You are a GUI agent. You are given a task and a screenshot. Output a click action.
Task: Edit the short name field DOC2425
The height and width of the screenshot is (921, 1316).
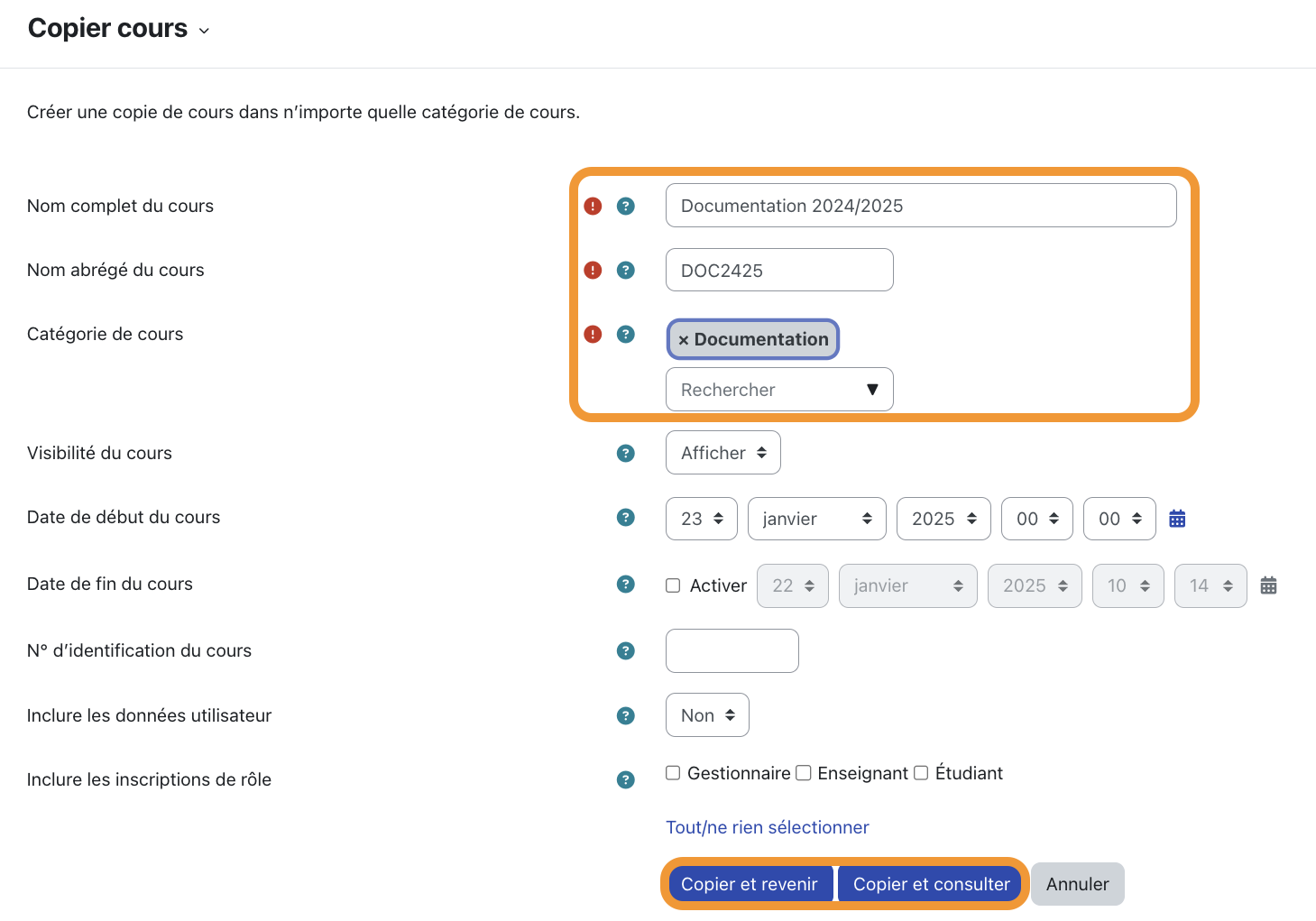(x=779, y=270)
